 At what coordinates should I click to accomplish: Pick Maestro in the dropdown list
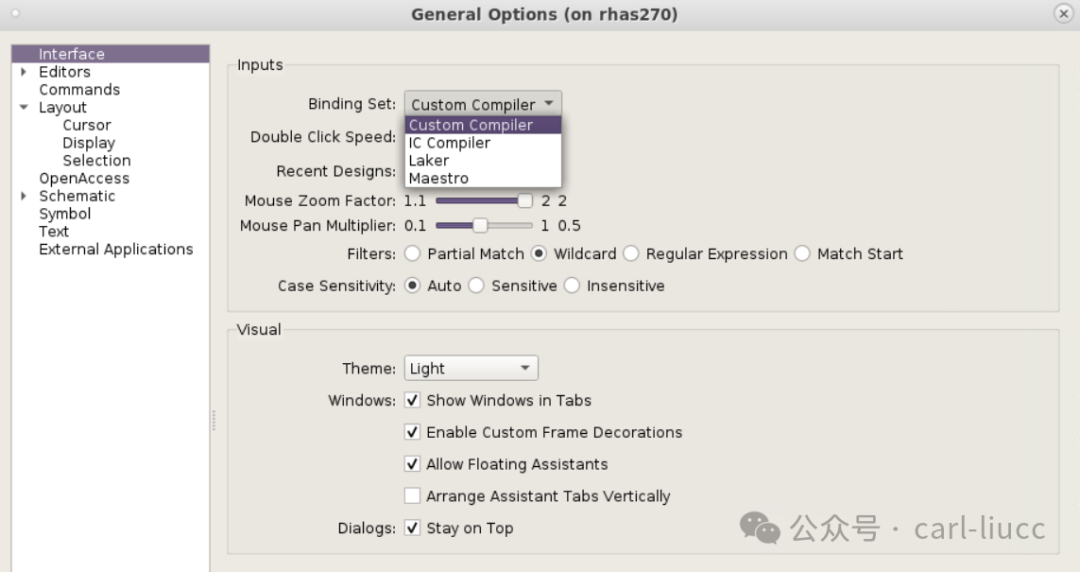point(438,179)
